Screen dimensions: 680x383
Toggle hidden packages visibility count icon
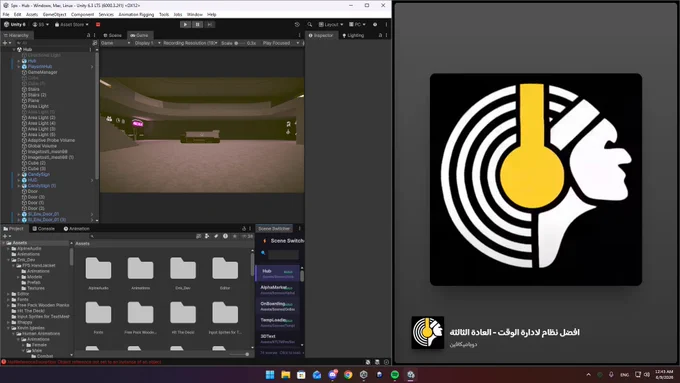point(248,236)
